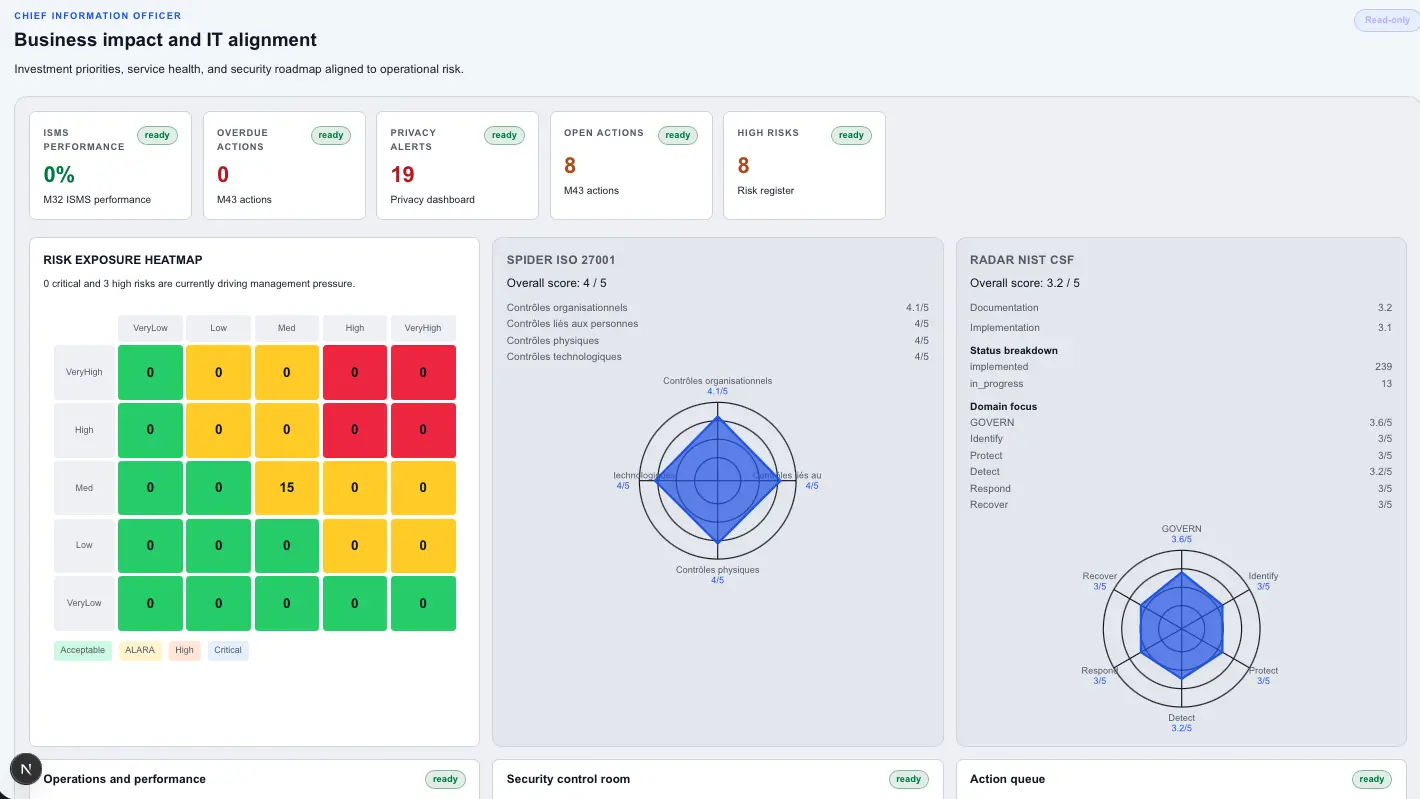This screenshot has height=799, width=1420.
Task: Click the Documentation 3.2 row
Action: tap(1181, 308)
